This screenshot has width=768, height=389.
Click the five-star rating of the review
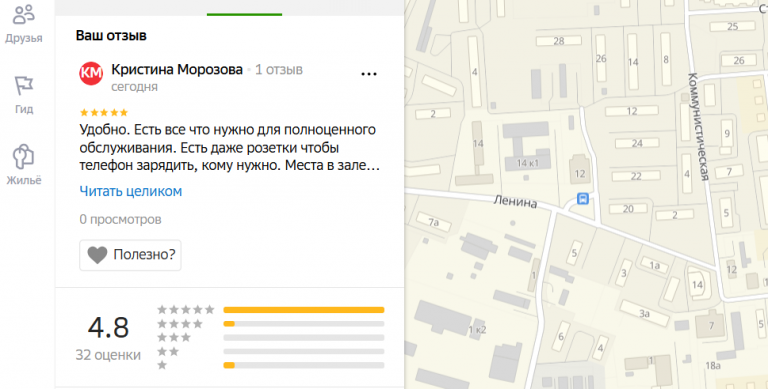(x=104, y=113)
